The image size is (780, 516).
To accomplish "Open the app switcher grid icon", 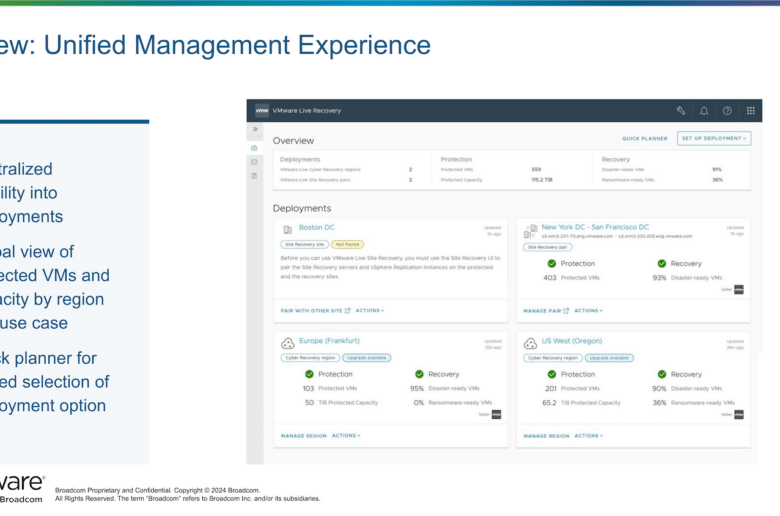I will coord(751,110).
